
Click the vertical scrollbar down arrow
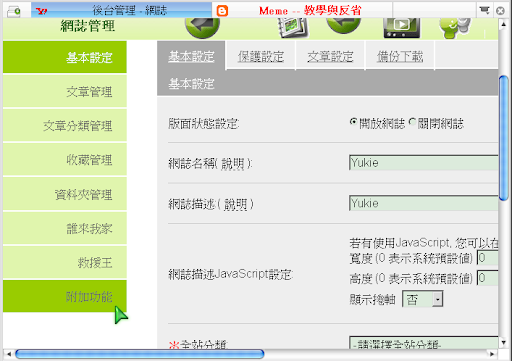(x=503, y=342)
